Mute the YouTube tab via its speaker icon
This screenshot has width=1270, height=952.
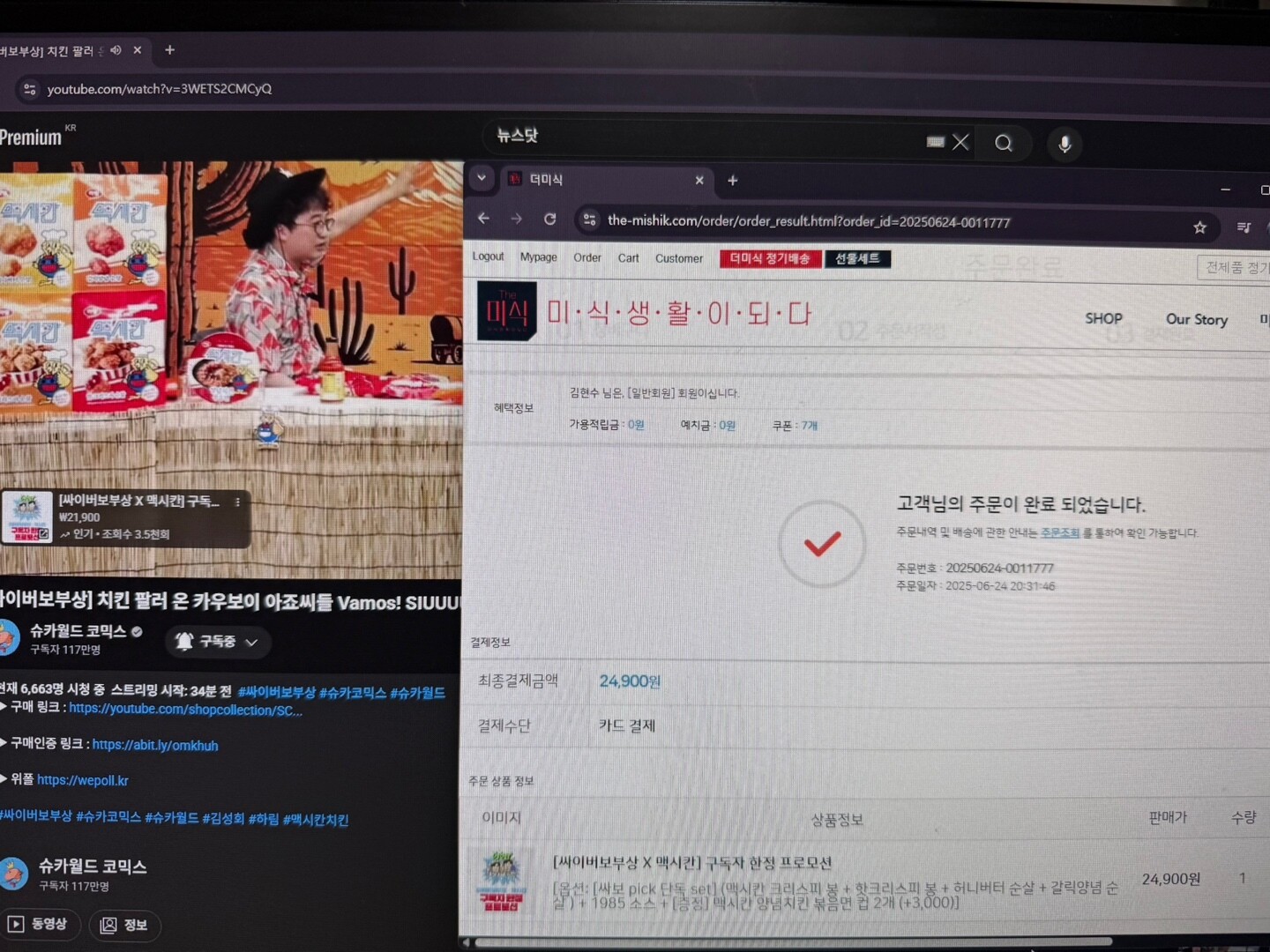116,50
